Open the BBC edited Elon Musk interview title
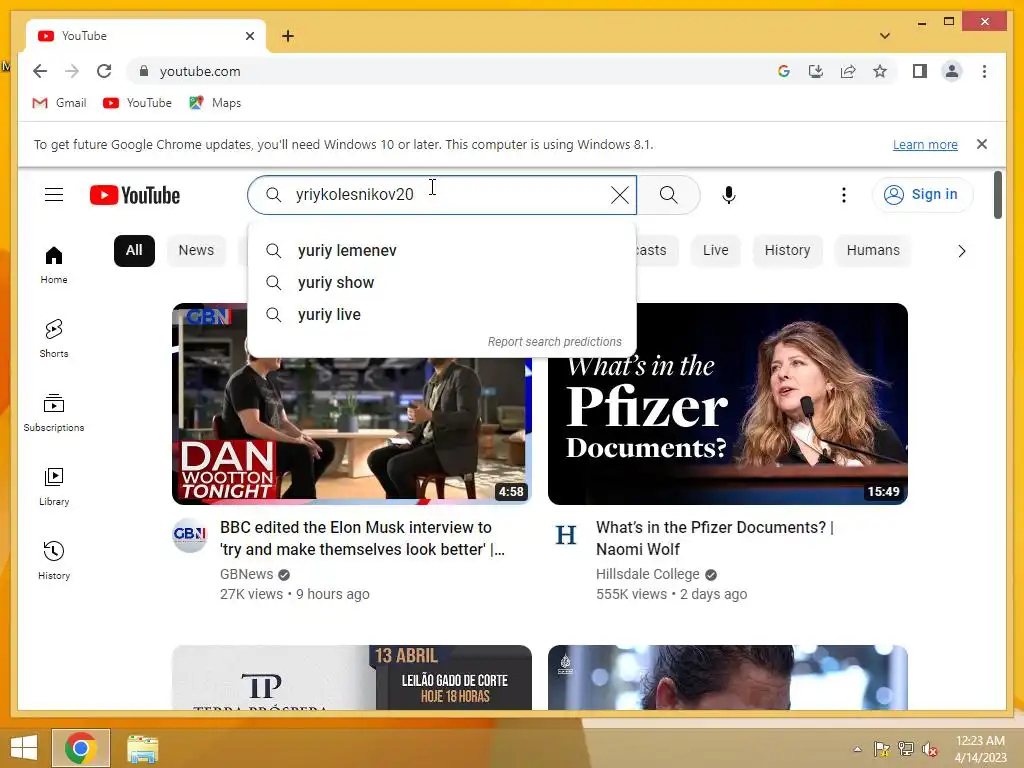 (362, 538)
